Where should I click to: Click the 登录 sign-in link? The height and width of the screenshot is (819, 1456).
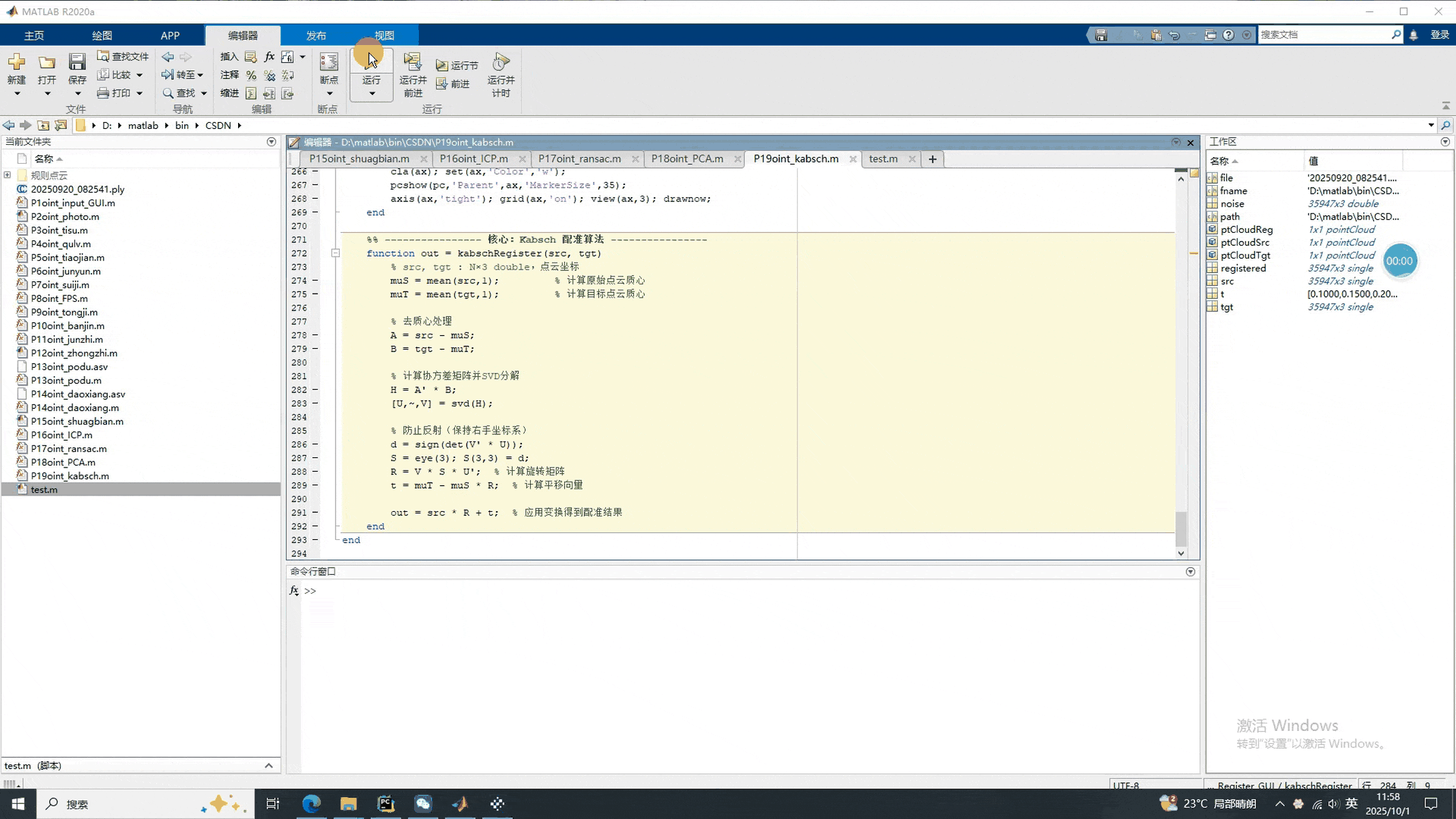pyautogui.click(x=1439, y=35)
